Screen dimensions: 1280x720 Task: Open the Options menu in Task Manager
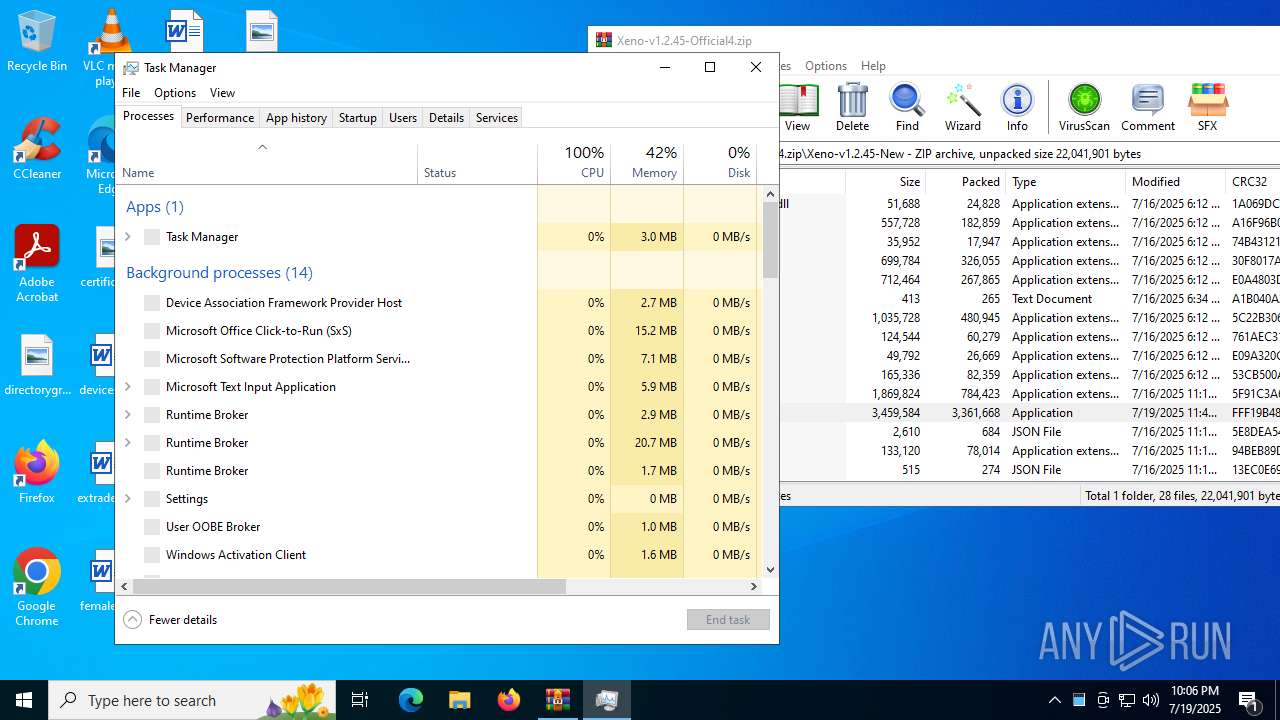(175, 93)
